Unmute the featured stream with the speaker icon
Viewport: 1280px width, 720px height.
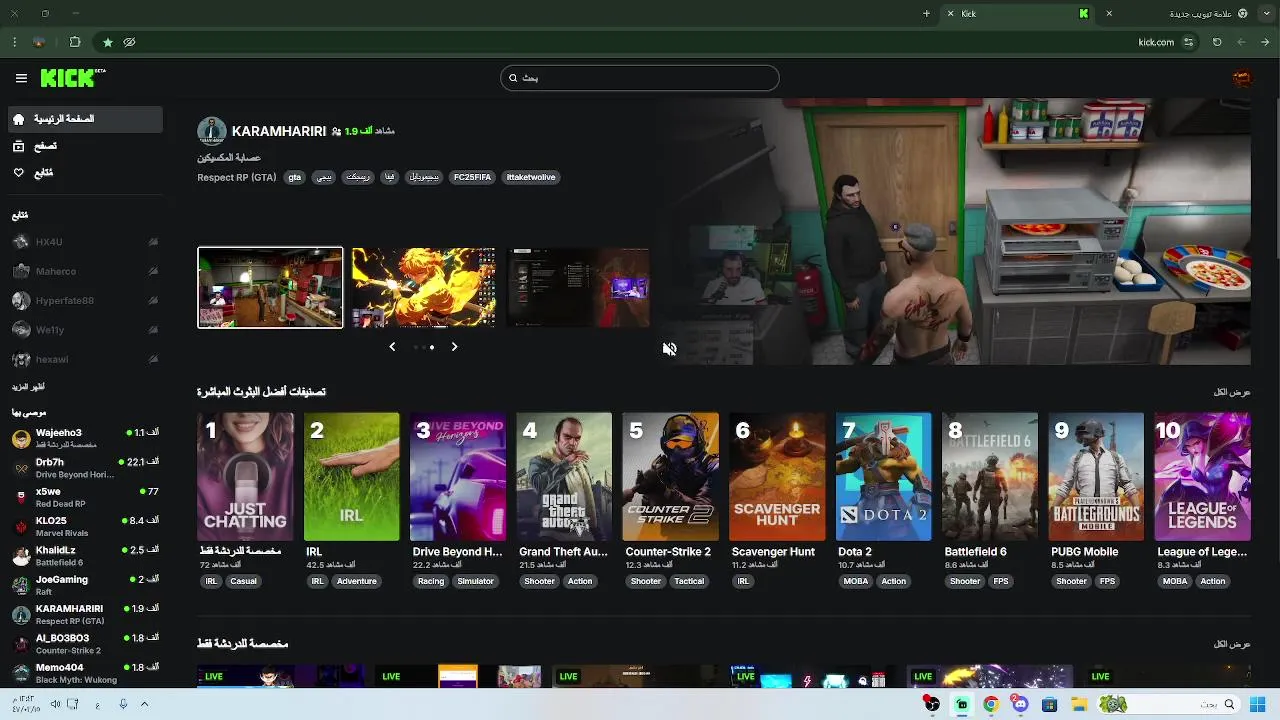[669, 348]
